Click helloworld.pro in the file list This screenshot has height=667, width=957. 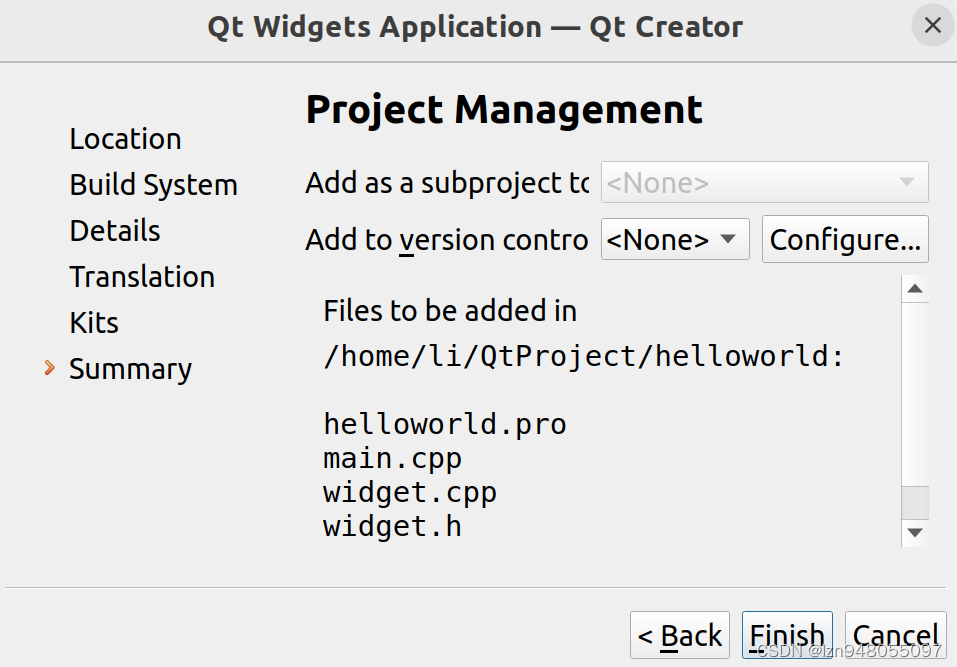[x=445, y=424]
